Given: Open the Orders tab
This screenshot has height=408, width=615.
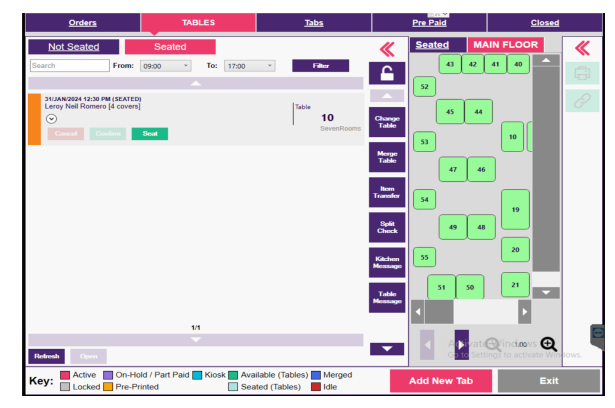Looking at the screenshot, I should pyautogui.click(x=82, y=22).
